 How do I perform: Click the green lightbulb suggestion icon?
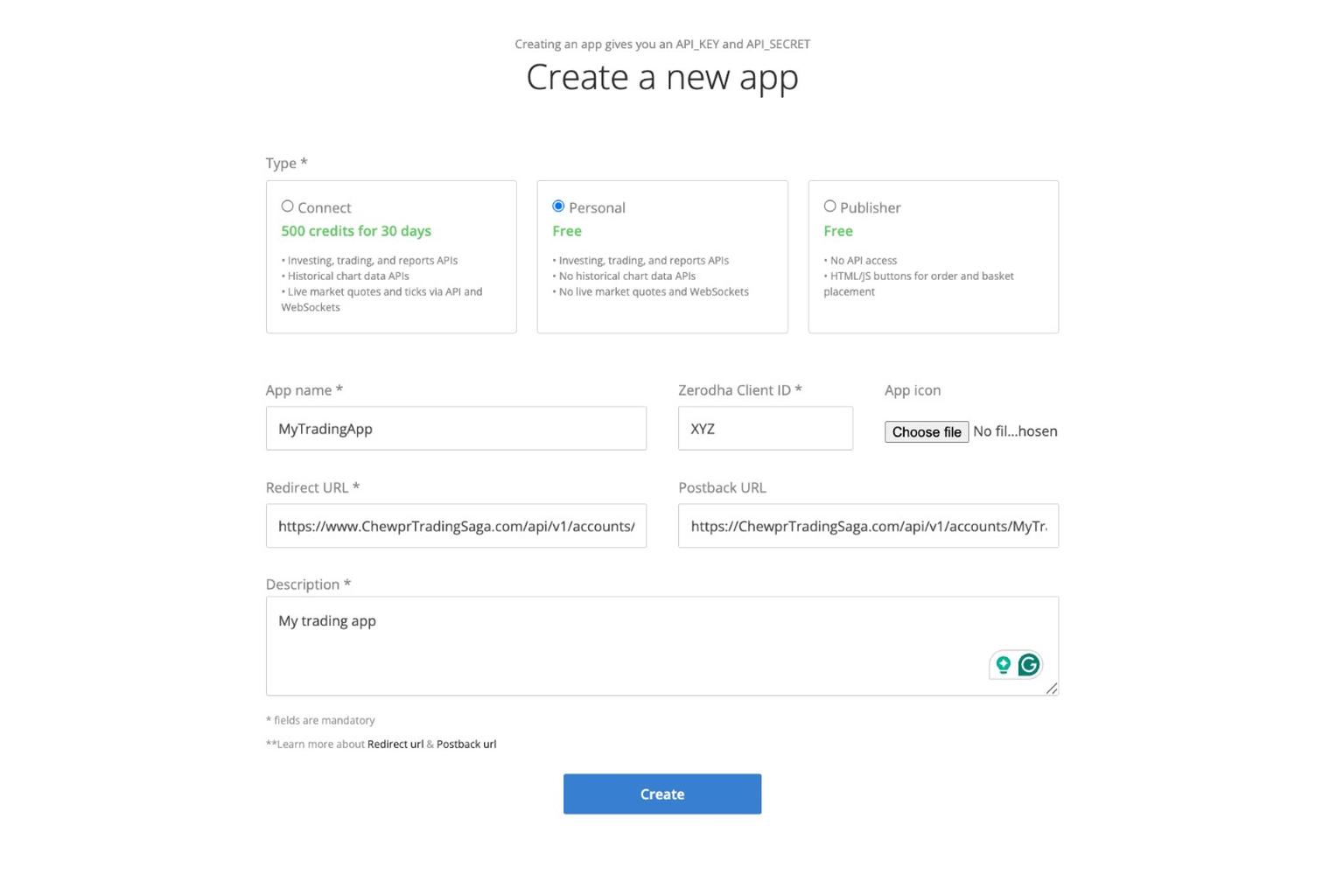(1004, 665)
